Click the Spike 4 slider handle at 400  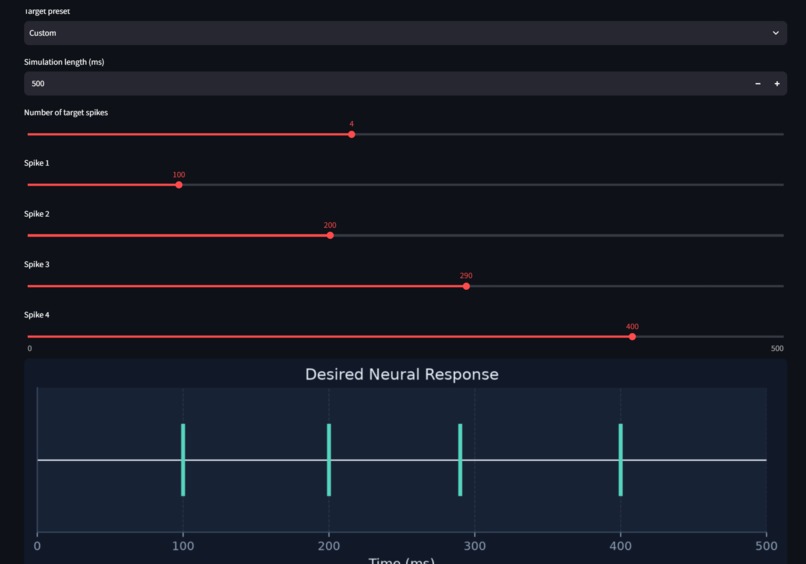(x=632, y=337)
